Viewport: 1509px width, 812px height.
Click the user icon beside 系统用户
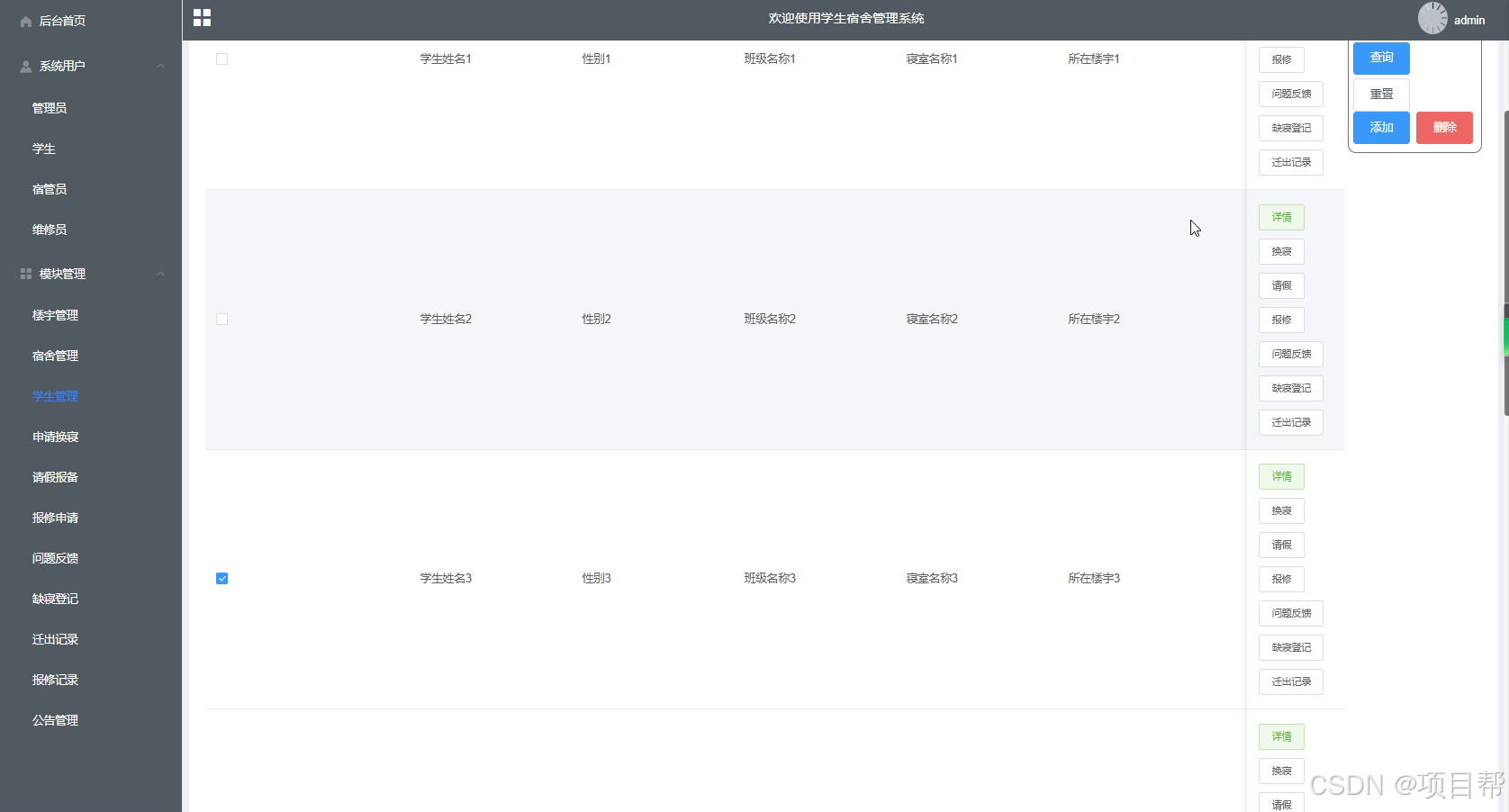coord(26,67)
